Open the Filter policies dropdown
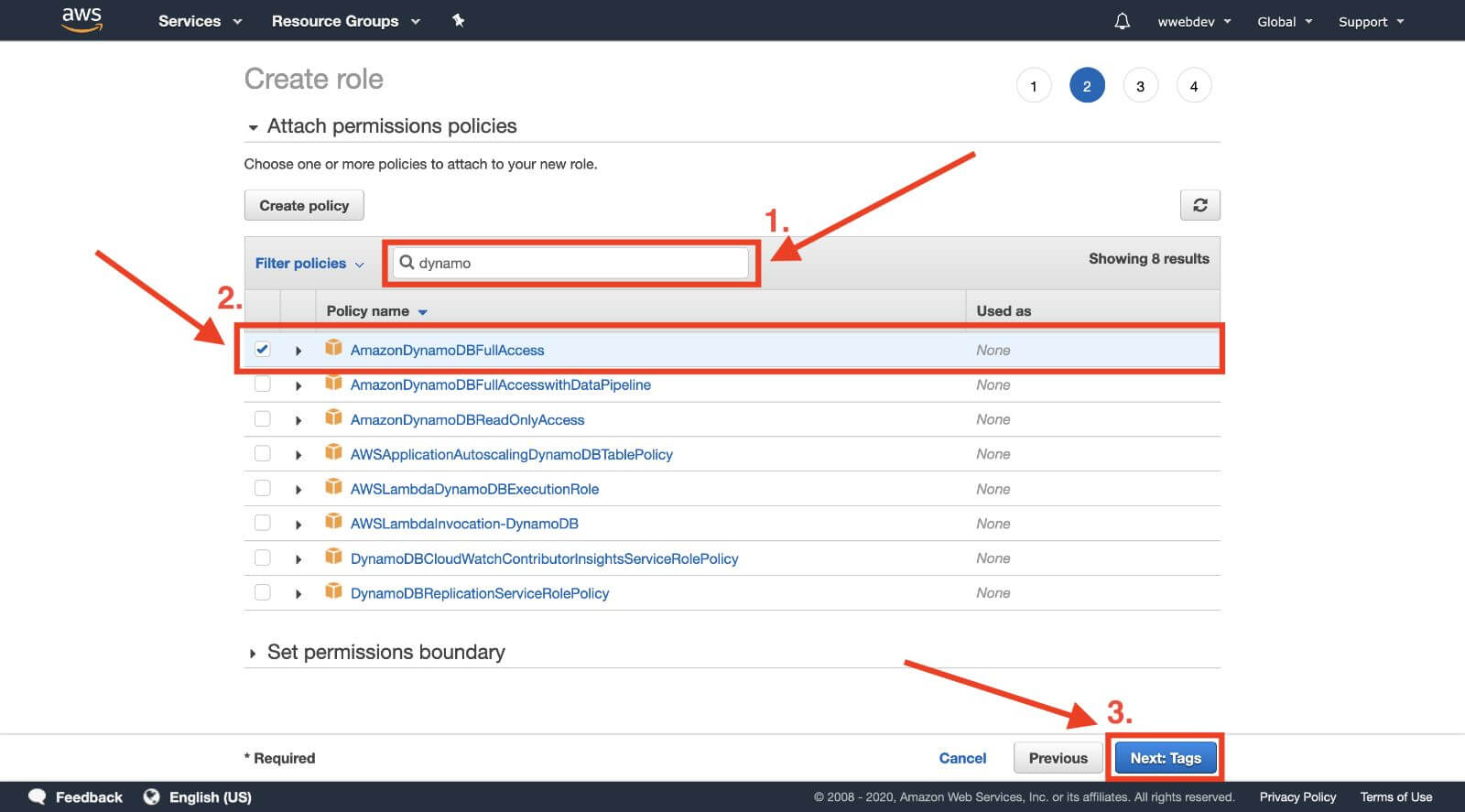Viewport: 1465px width, 812px height. click(309, 264)
